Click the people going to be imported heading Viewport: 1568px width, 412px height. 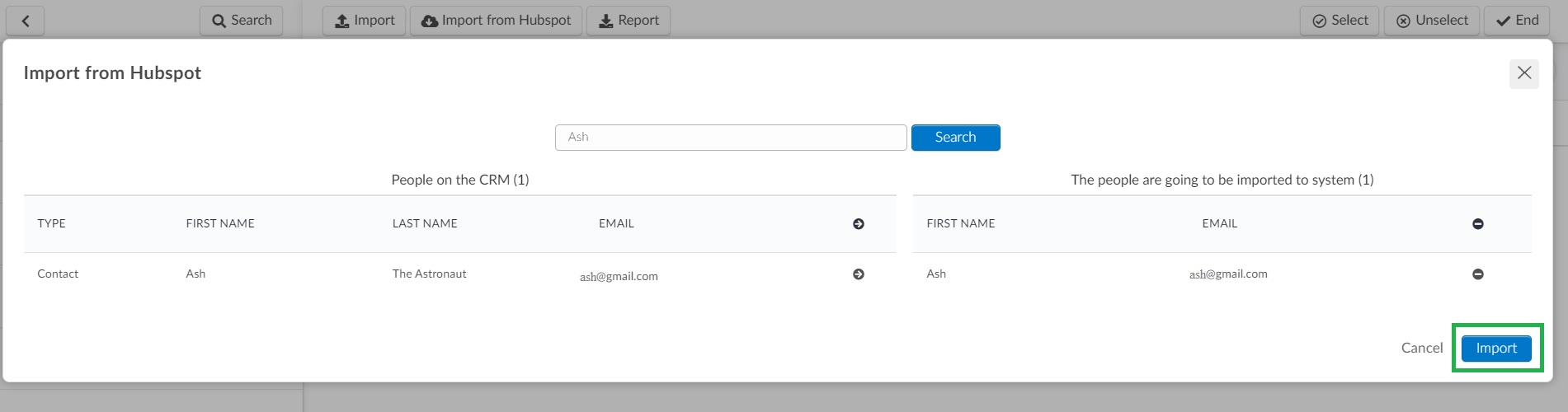[1222, 180]
